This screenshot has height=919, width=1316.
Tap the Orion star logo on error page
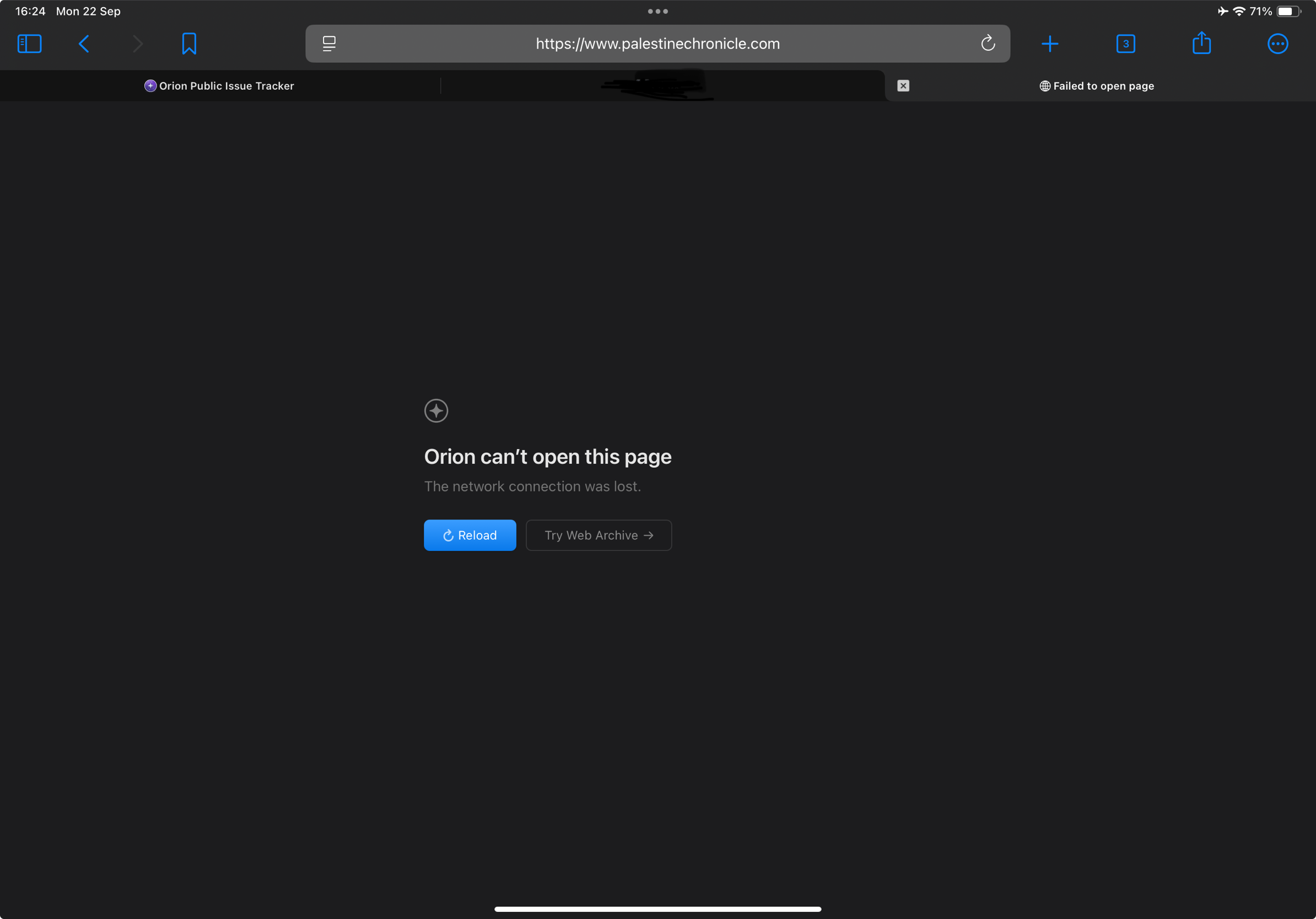436,411
